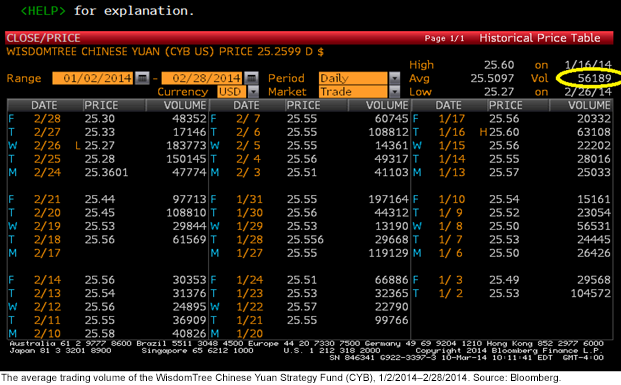Click volume 183773 for 2/26
The image size is (621, 385).
(186, 145)
